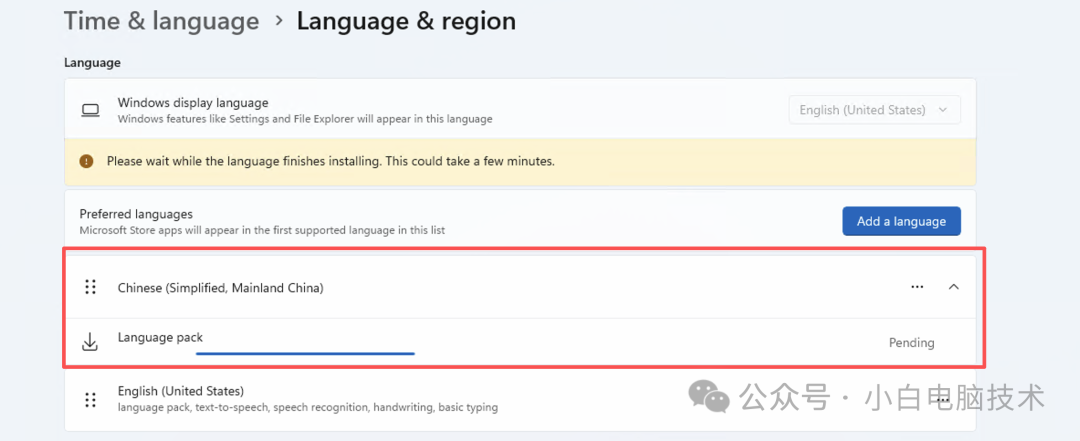1080x441 pixels.
Task: Open more options for Chinese (Simplified)
Action: coord(917,287)
